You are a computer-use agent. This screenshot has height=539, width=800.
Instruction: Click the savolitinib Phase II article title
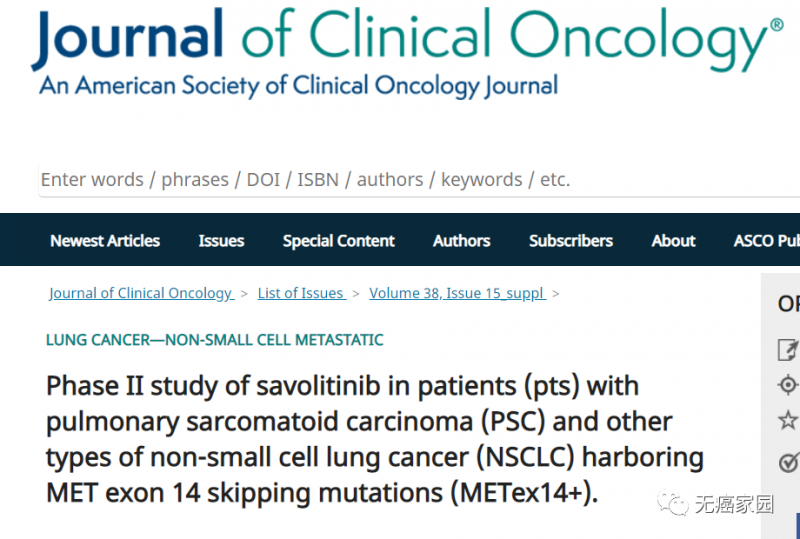coord(375,439)
